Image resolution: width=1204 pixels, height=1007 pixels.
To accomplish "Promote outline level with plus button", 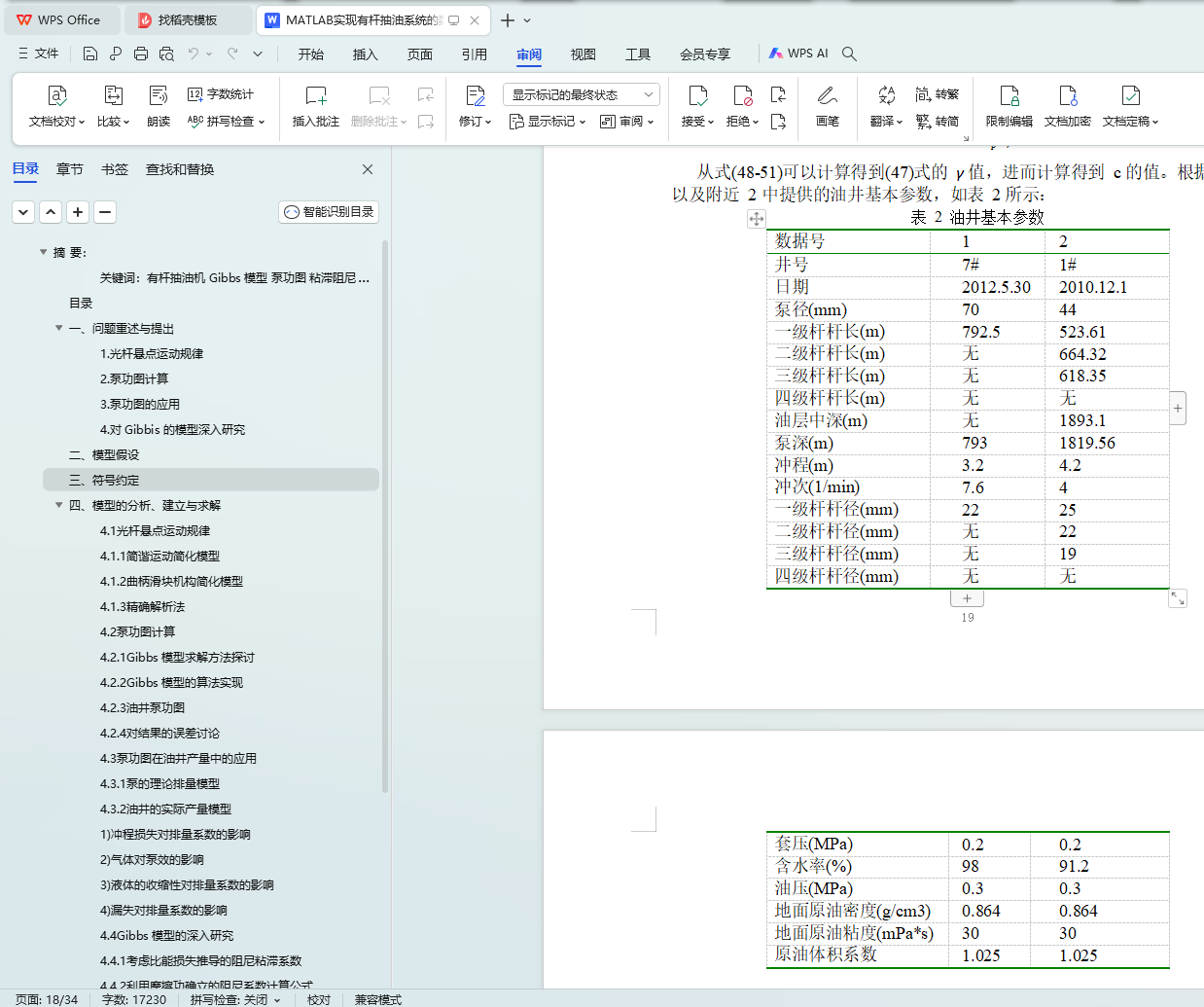I will point(78,211).
